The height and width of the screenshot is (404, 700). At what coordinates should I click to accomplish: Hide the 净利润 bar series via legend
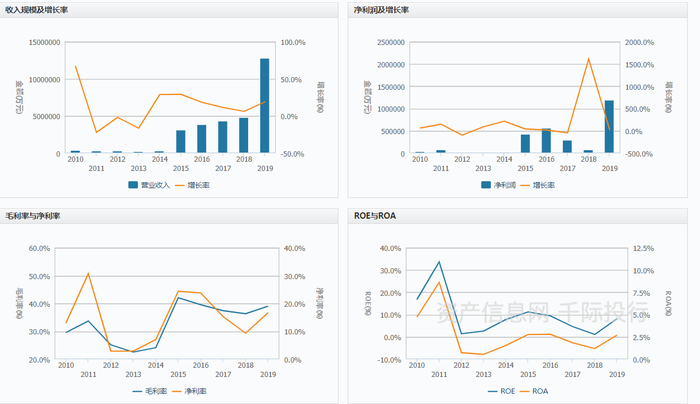click(499, 185)
